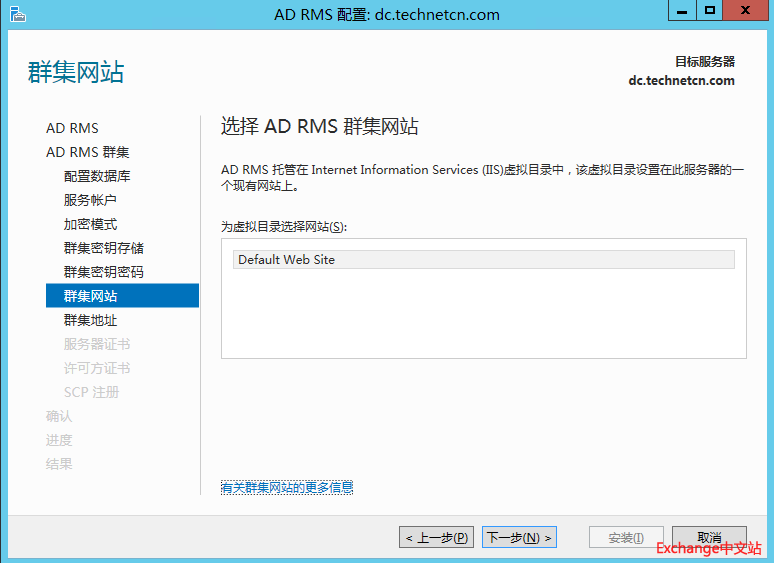Open link 有关群集网站的更多信息
The width and height of the screenshot is (774, 563).
(x=287, y=488)
